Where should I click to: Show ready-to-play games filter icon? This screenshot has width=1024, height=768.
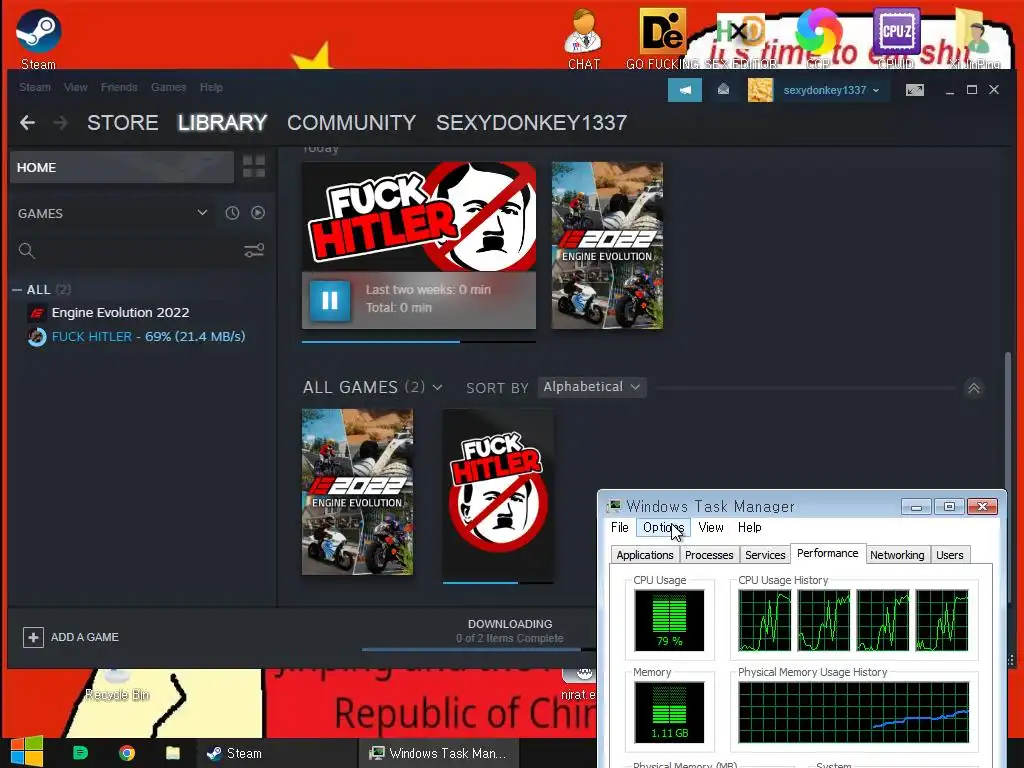click(x=258, y=213)
